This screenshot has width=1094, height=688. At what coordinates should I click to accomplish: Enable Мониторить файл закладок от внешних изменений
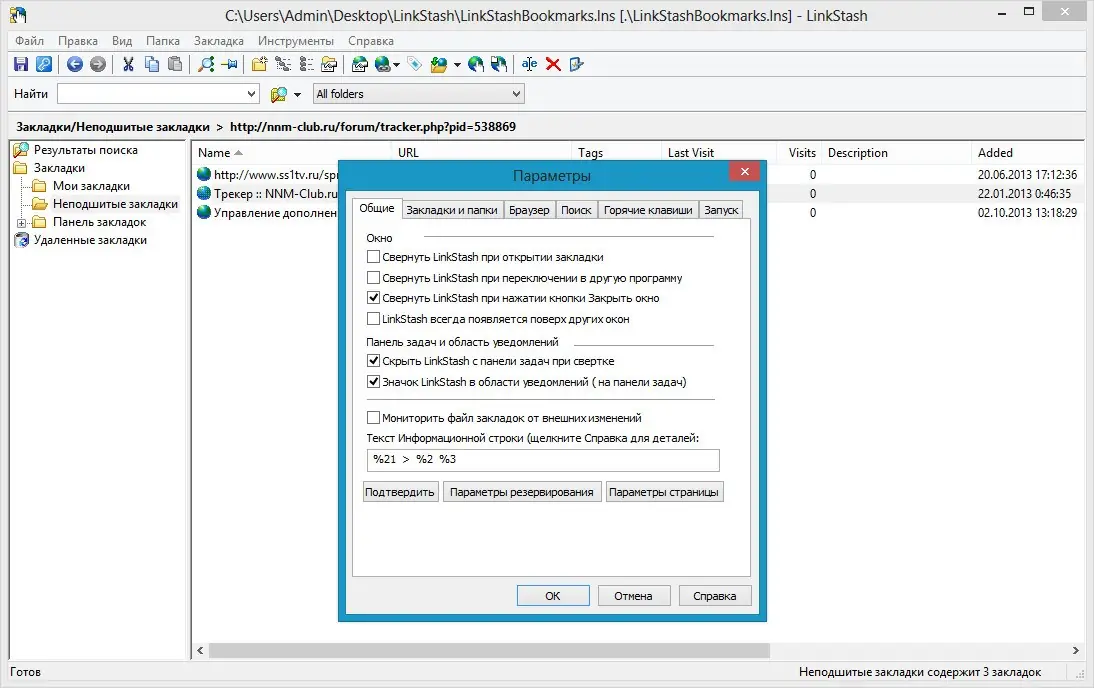pyautogui.click(x=373, y=418)
